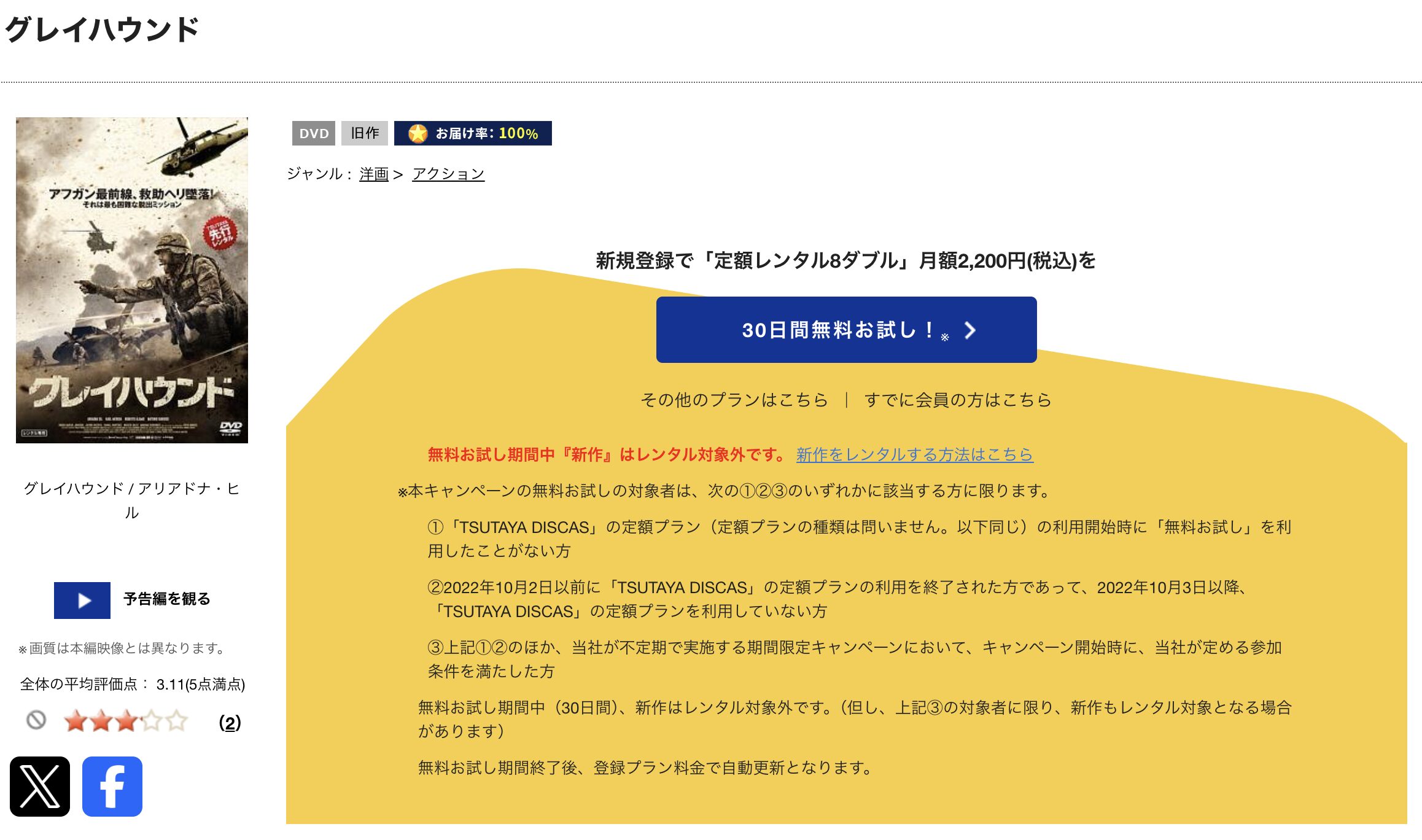
Task: Click その他のプランはこちら link
Action: click(x=734, y=400)
